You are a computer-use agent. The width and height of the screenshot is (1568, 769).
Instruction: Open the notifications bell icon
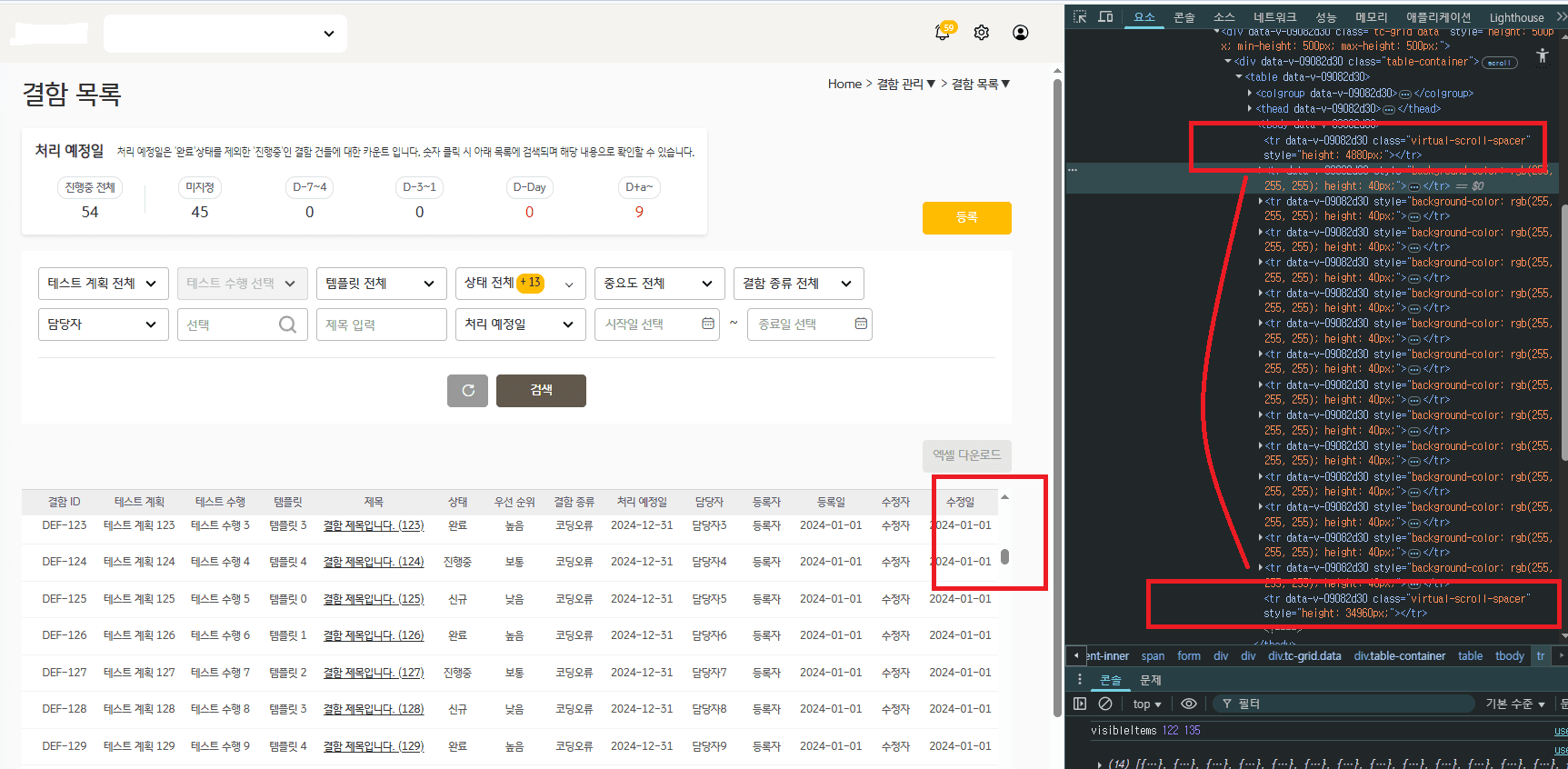(943, 33)
